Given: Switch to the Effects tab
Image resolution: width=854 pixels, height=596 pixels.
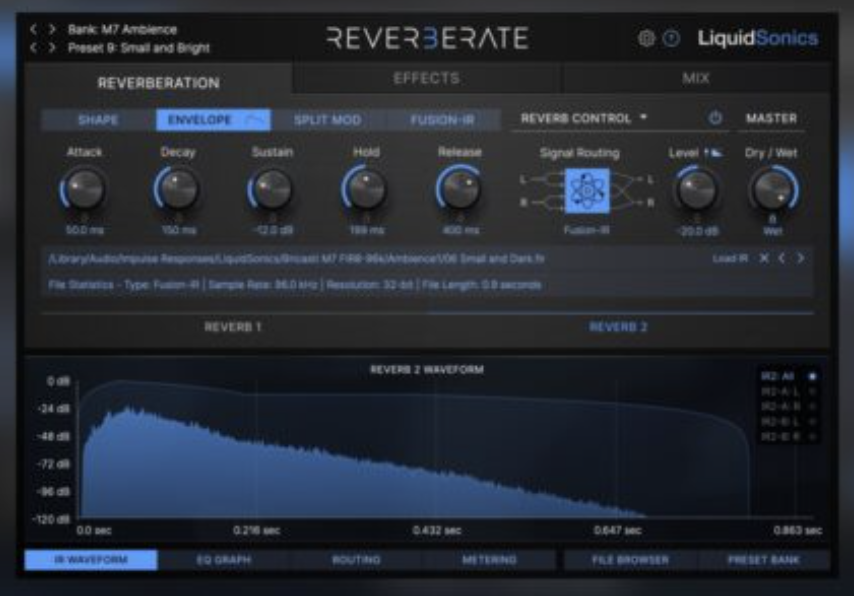Looking at the screenshot, I should (x=426, y=79).
